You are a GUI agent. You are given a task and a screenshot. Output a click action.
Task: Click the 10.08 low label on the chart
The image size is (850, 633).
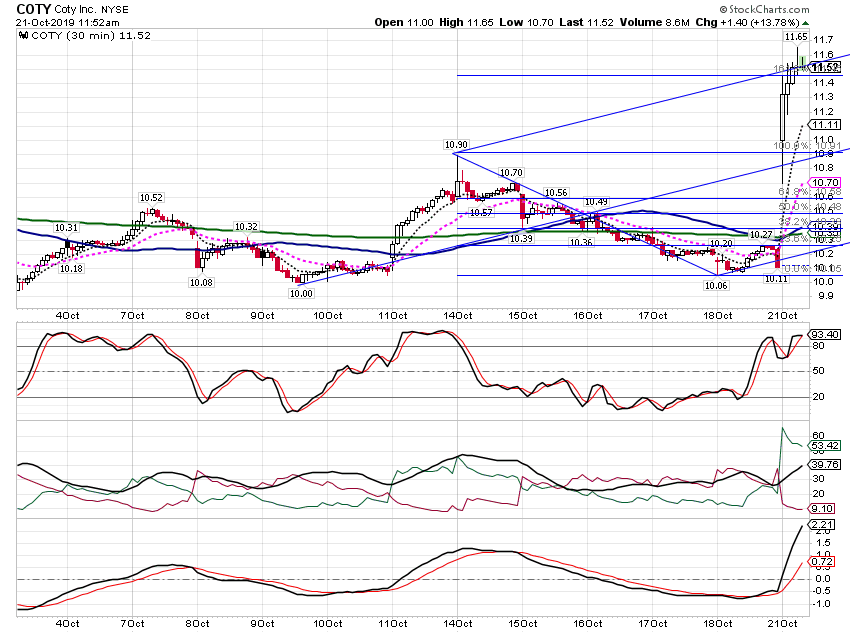[201, 282]
